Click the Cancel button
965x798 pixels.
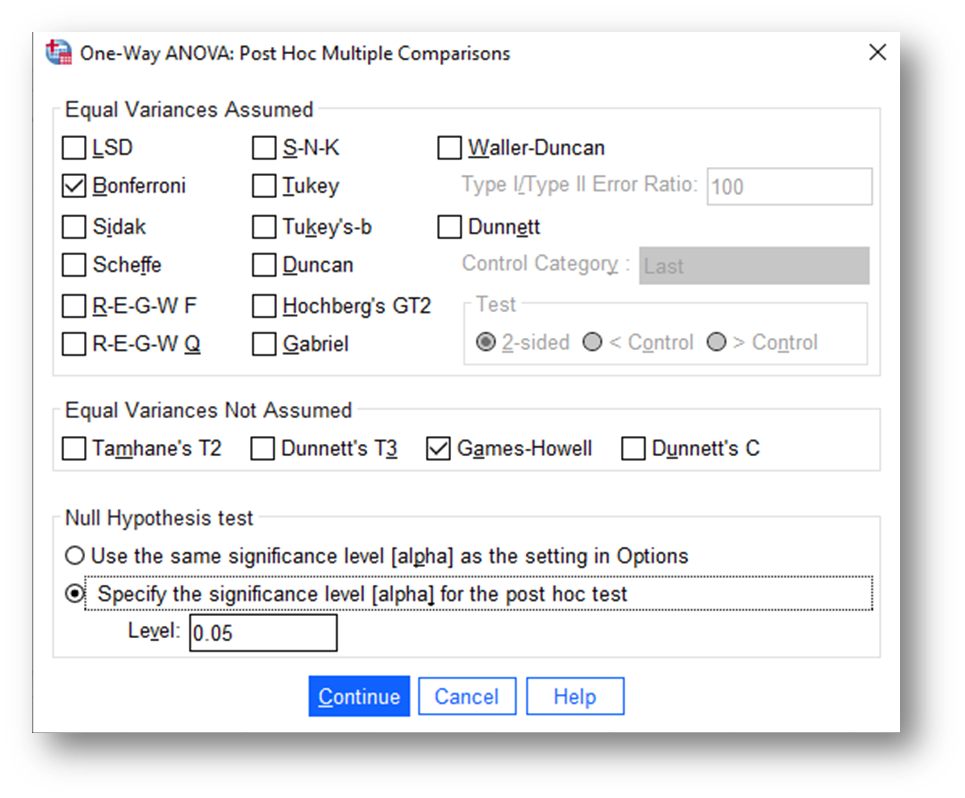coord(467,696)
